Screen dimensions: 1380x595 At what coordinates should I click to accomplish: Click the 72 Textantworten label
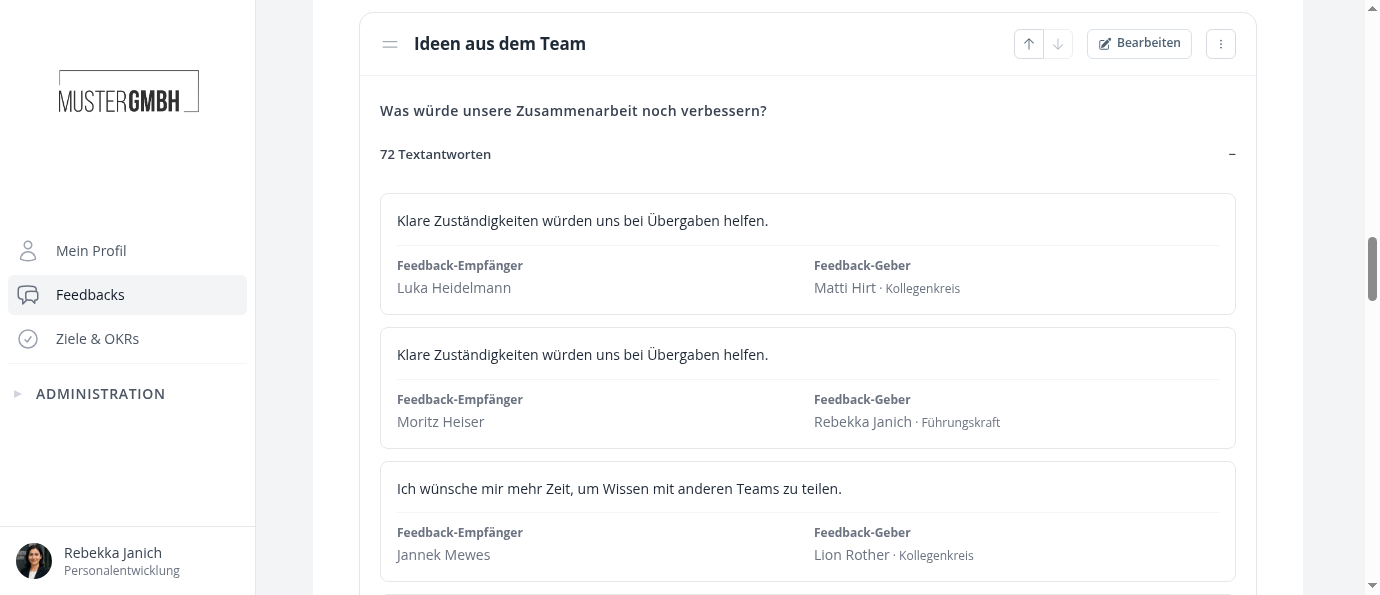coord(435,155)
